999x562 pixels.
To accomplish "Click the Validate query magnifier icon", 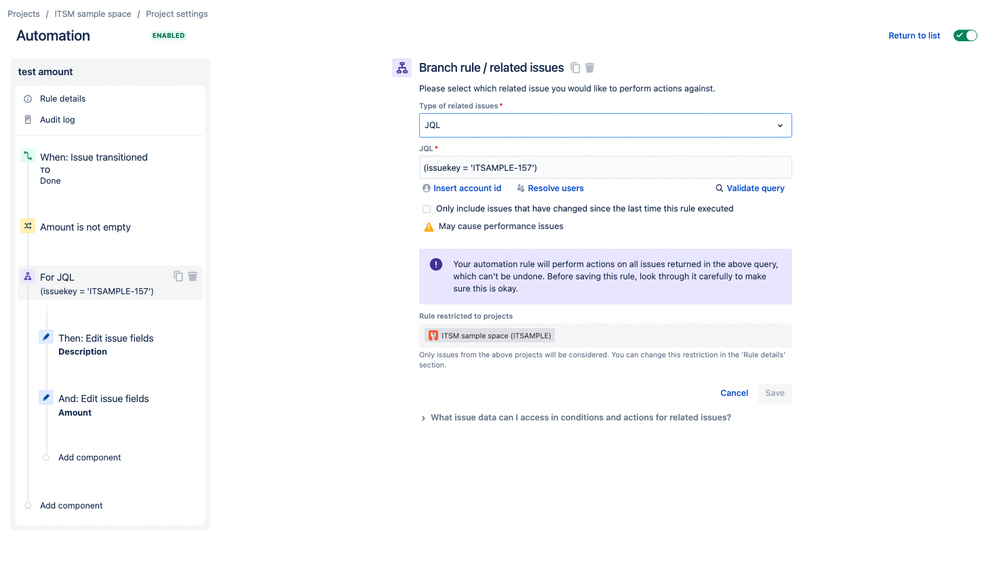I will [x=719, y=188].
